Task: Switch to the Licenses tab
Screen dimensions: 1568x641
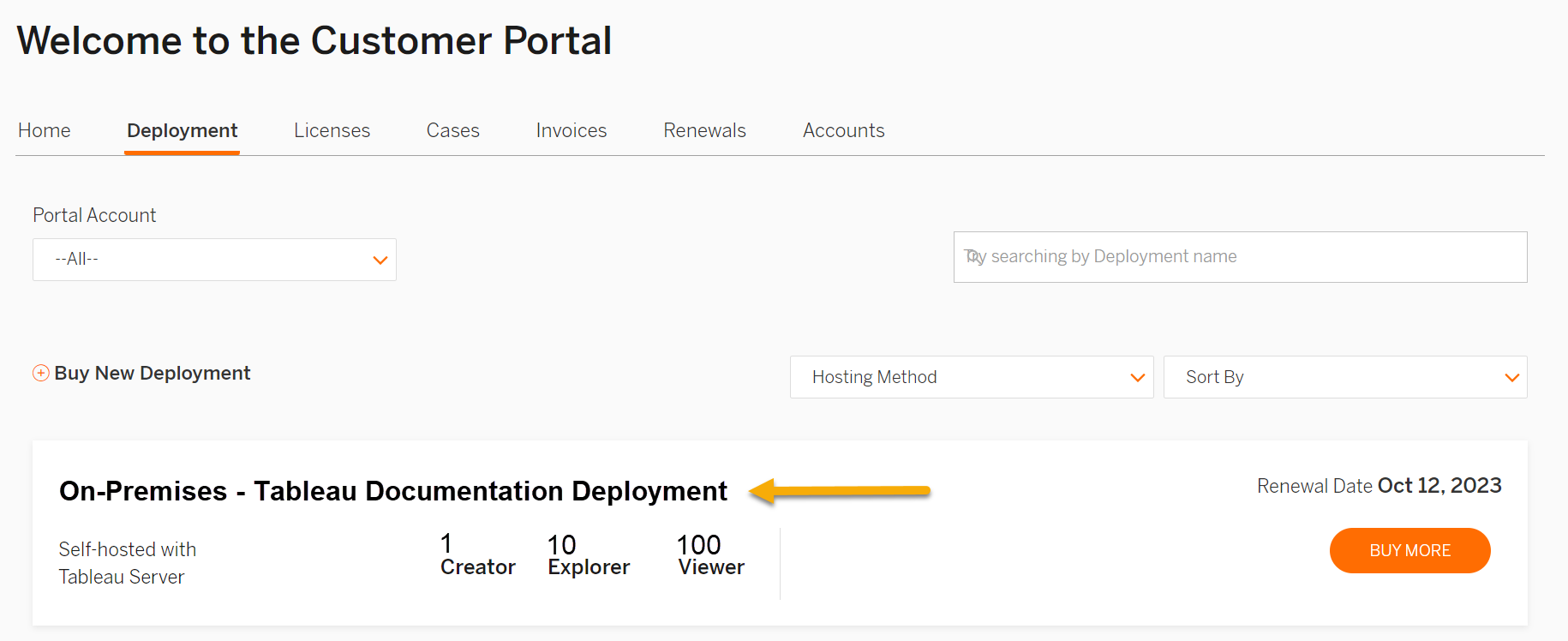Action: [332, 130]
